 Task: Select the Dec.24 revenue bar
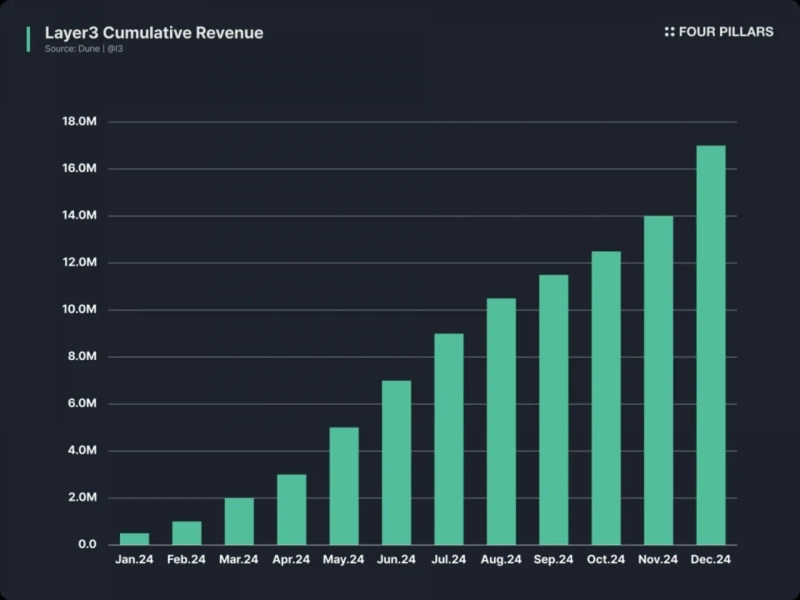(710, 345)
